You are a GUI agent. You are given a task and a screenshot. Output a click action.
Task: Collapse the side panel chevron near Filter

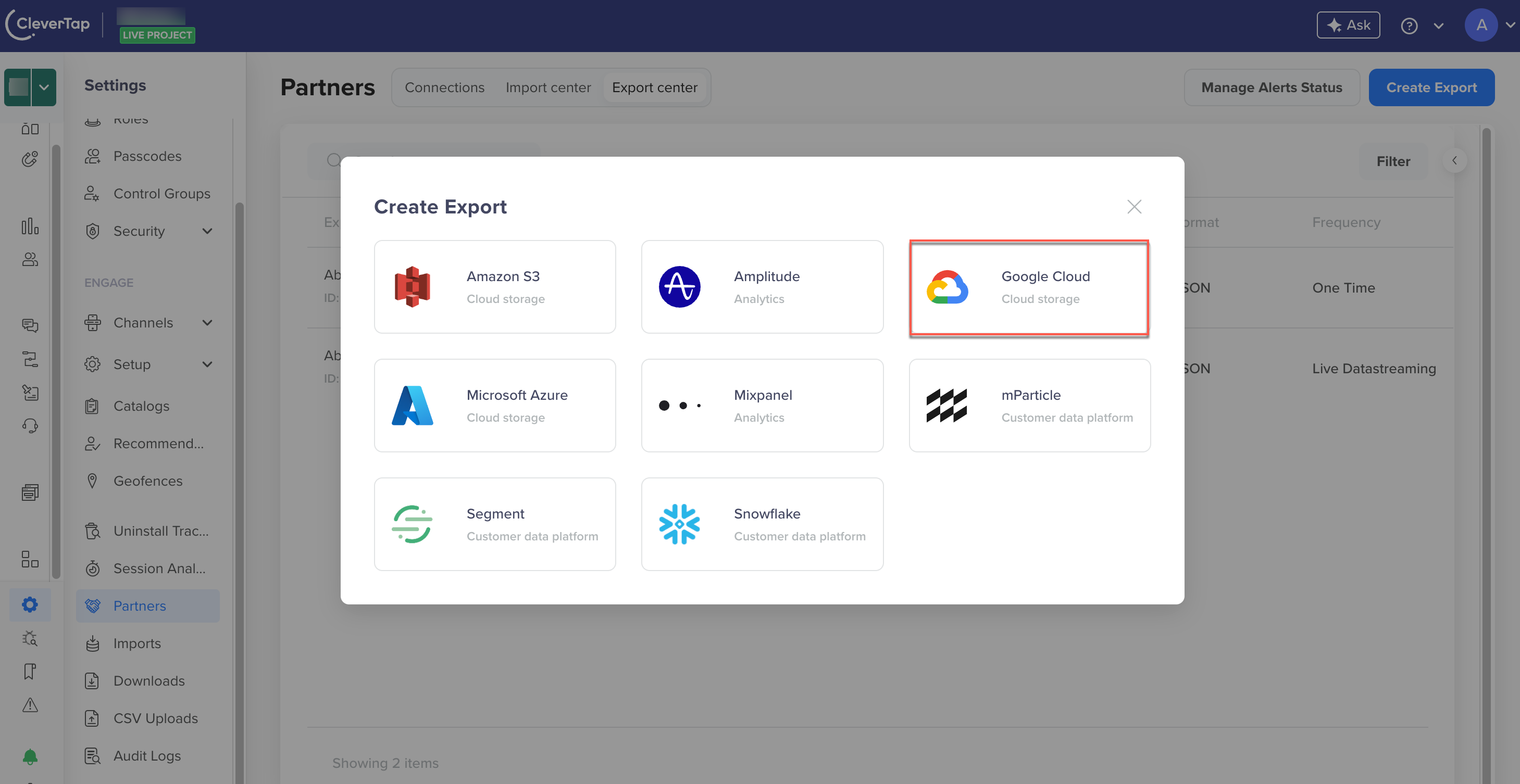point(1454,160)
